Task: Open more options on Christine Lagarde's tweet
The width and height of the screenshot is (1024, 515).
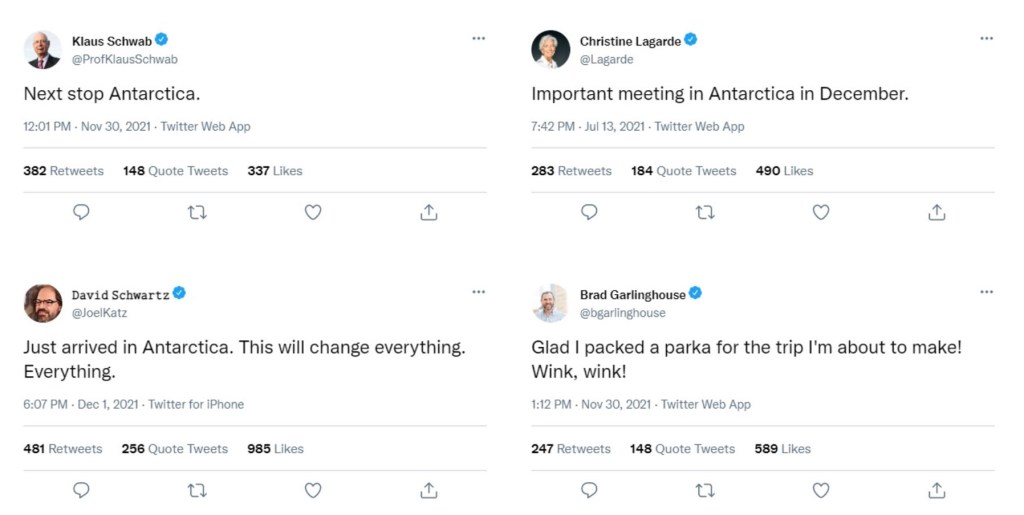Action: coord(987,39)
